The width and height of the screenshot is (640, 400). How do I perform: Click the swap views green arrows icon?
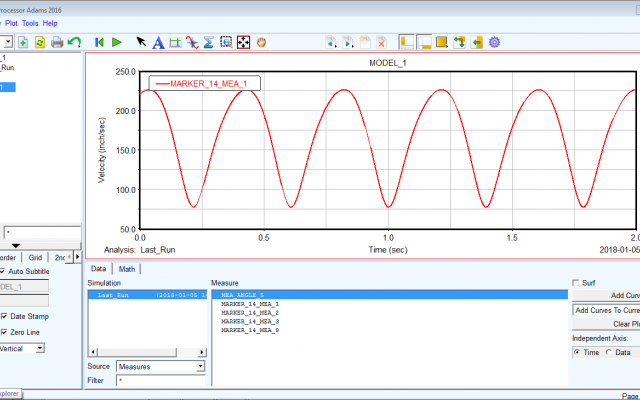(459, 42)
